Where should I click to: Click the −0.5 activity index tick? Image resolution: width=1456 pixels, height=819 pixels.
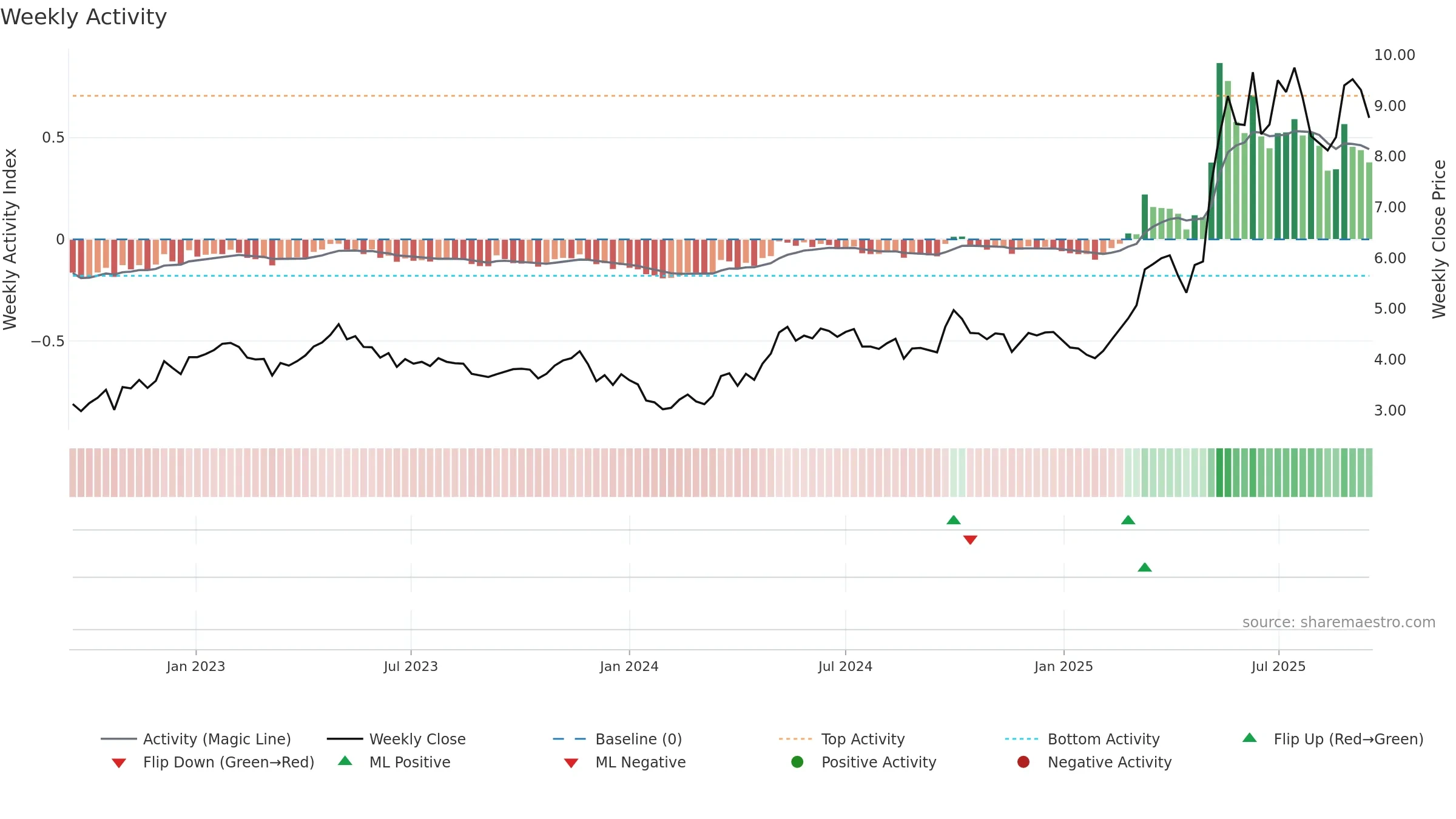[47, 342]
